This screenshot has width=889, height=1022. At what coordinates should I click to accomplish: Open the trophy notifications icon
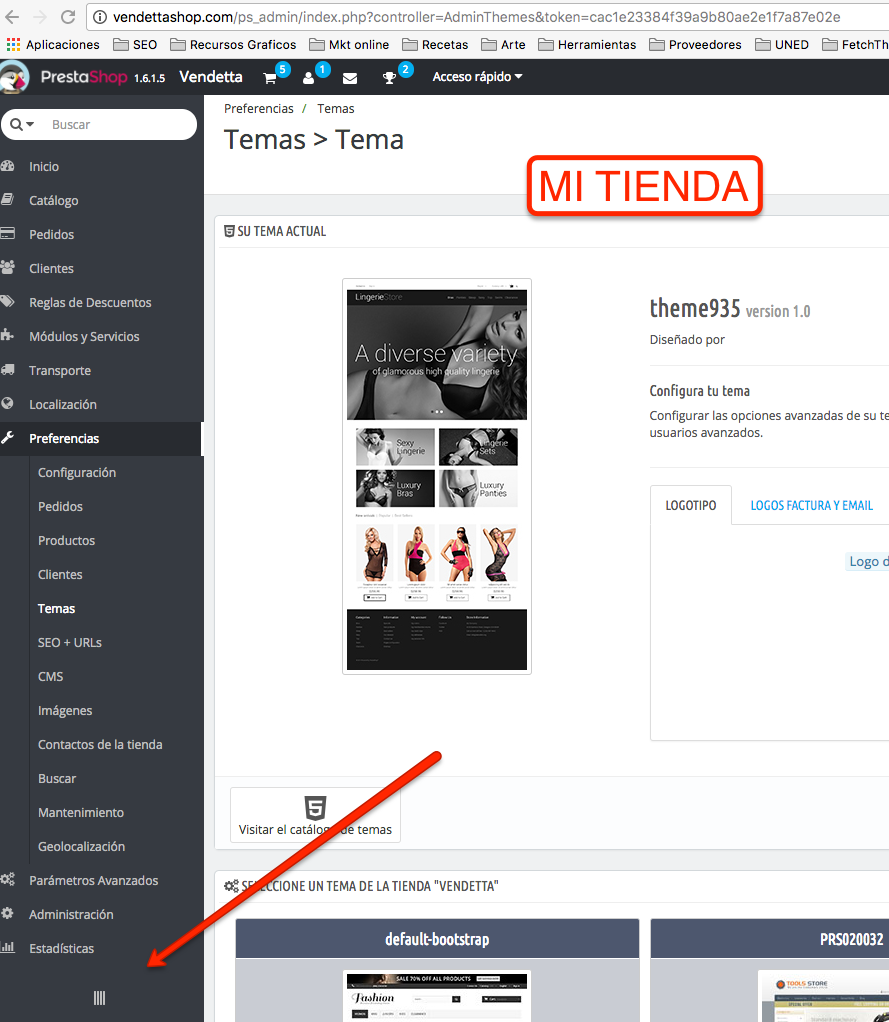tap(389, 78)
